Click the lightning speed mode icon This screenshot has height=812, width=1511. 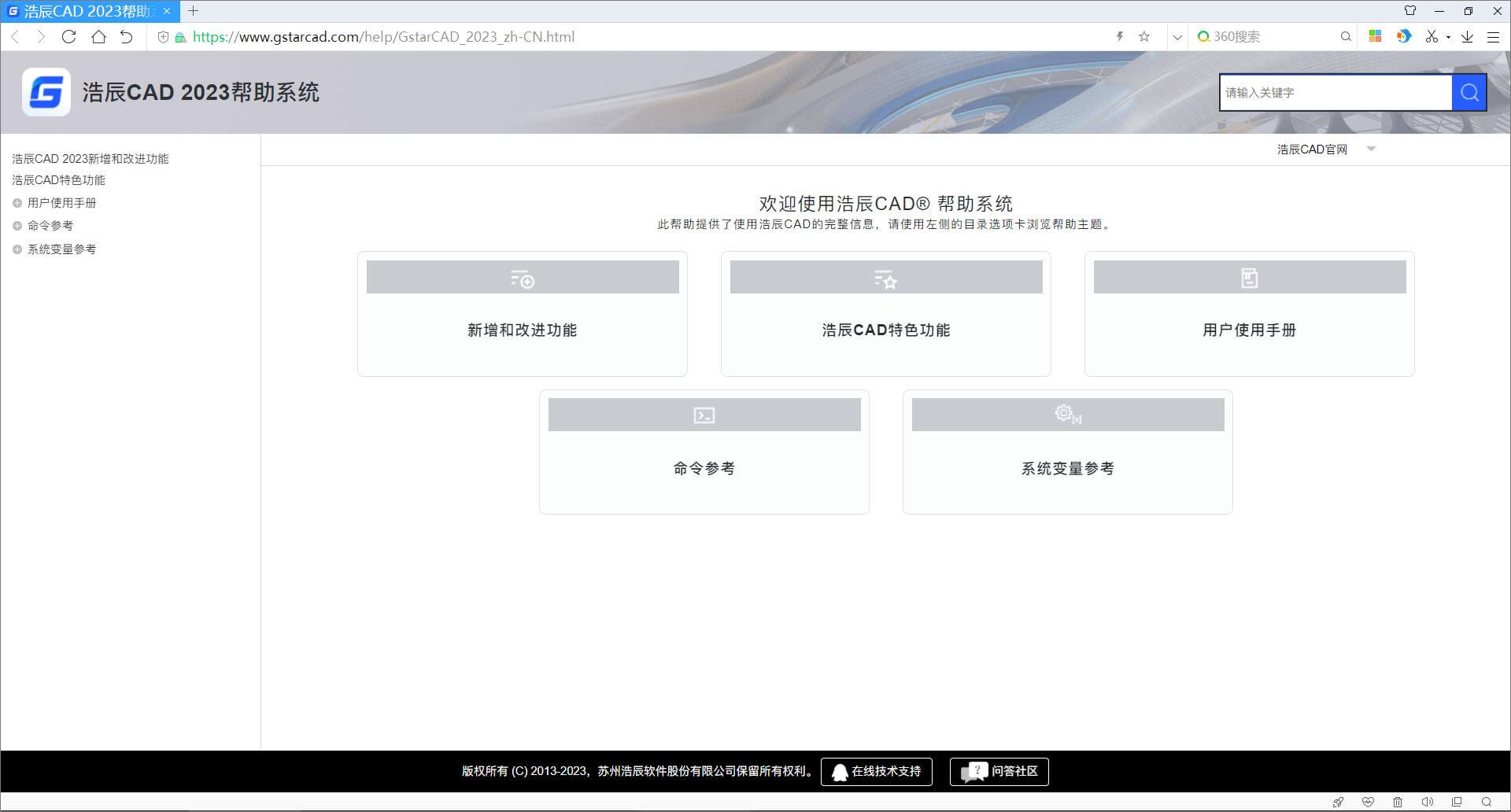pyautogui.click(x=1120, y=36)
